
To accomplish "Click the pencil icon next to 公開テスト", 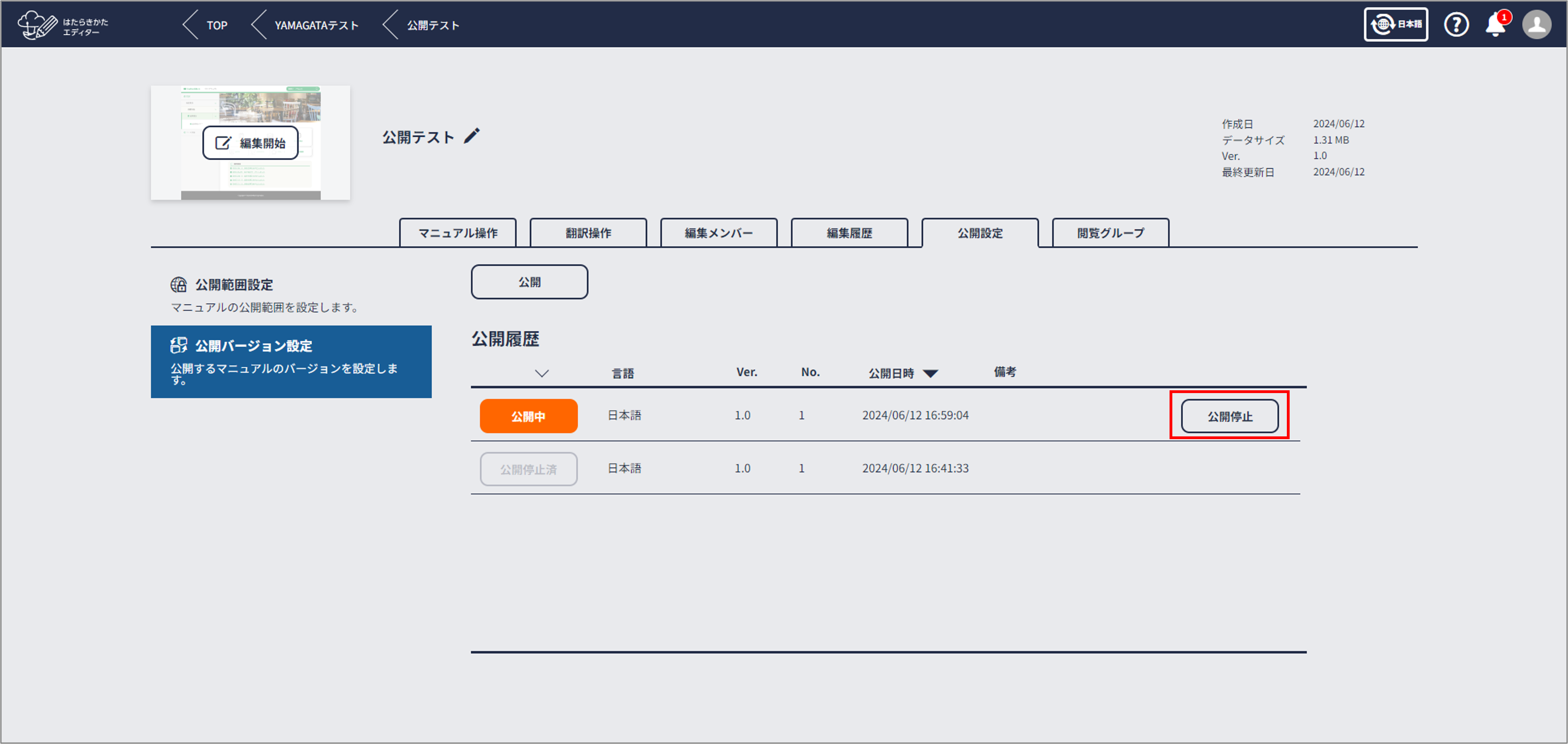I will (472, 136).
